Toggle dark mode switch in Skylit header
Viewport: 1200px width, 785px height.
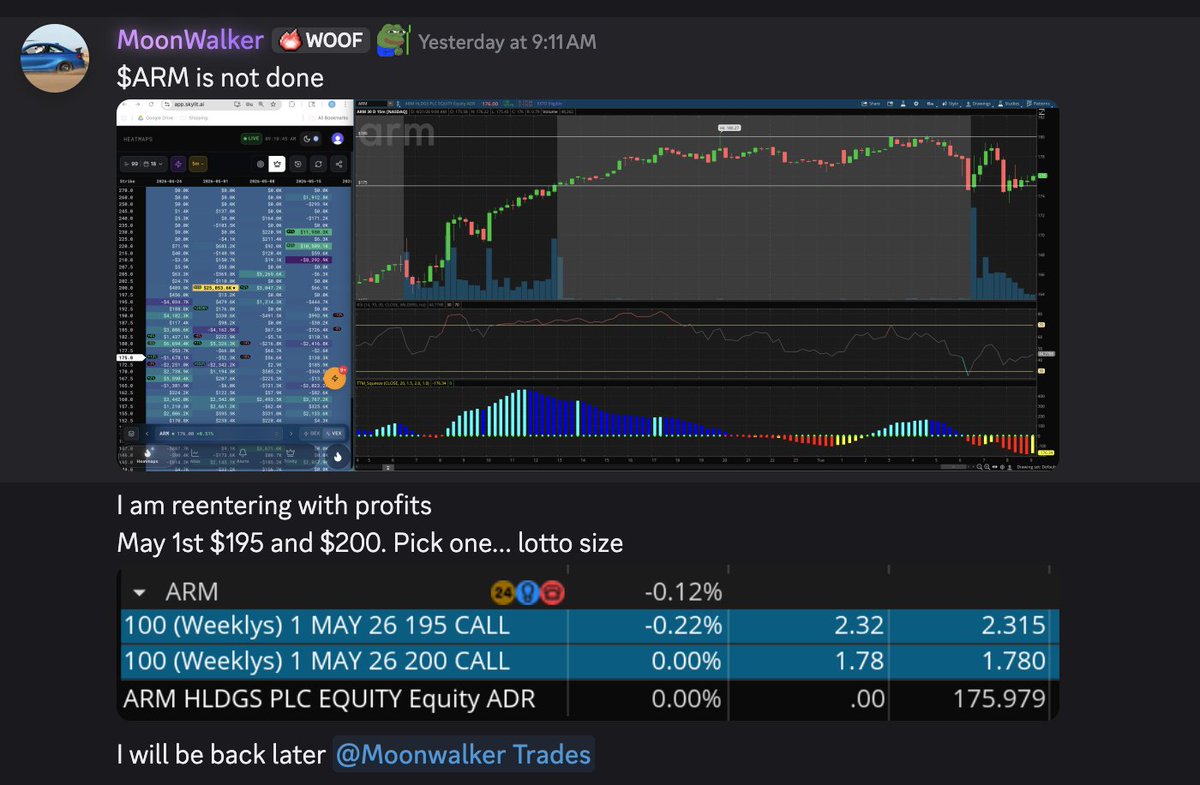click(x=311, y=139)
